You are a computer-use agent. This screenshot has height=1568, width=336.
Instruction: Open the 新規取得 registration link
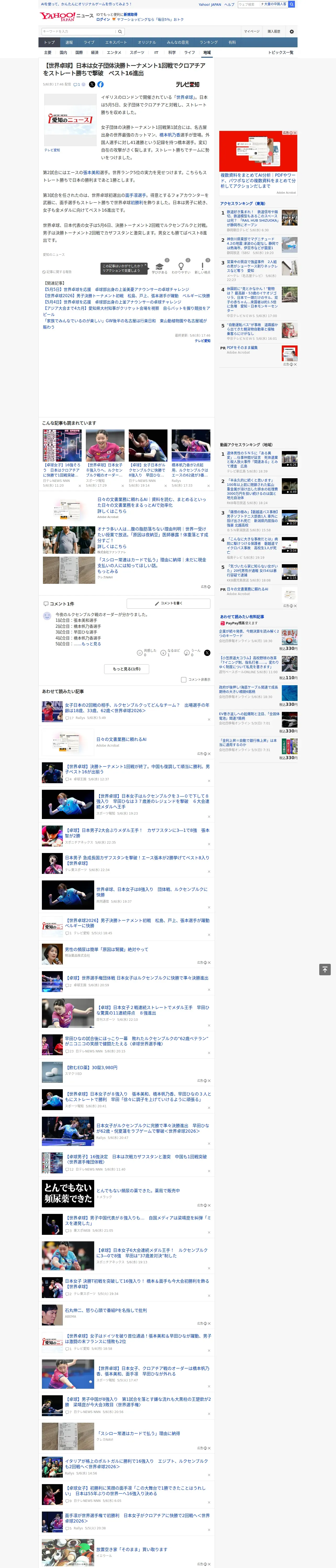[x=131, y=14]
